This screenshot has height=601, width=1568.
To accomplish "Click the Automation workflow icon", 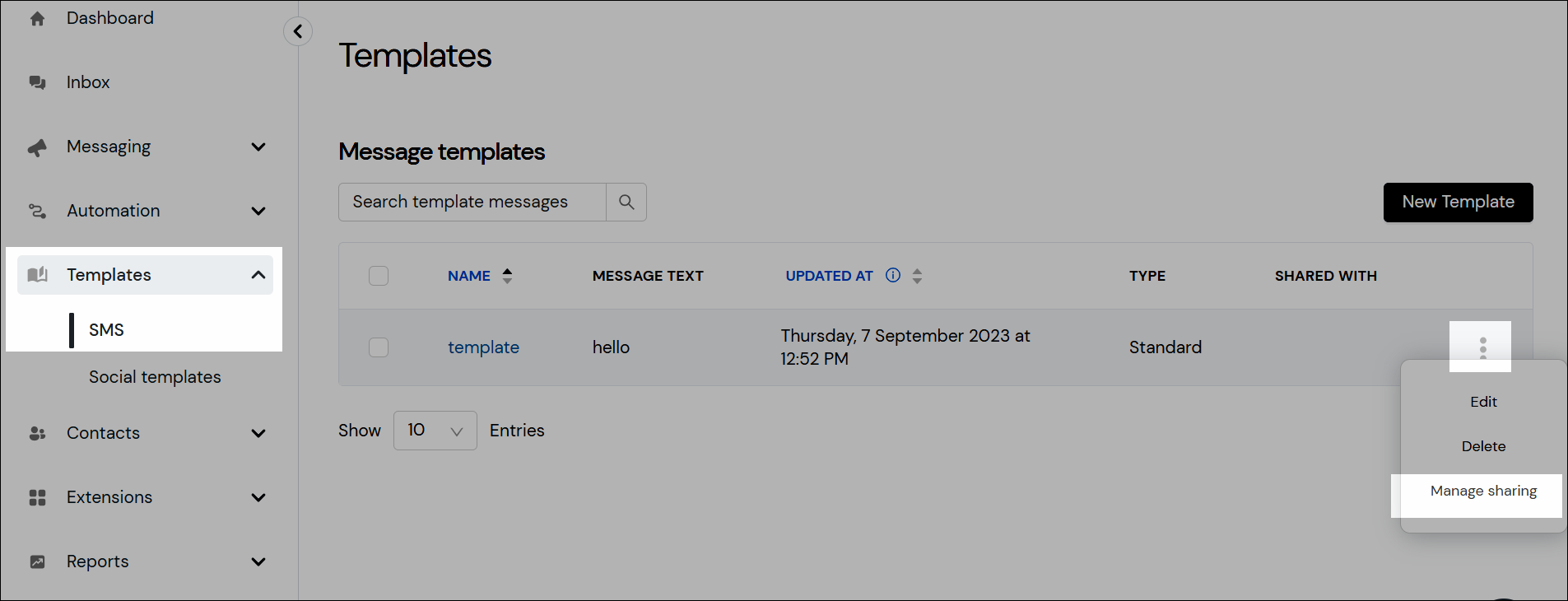I will [x=37, y=211].
